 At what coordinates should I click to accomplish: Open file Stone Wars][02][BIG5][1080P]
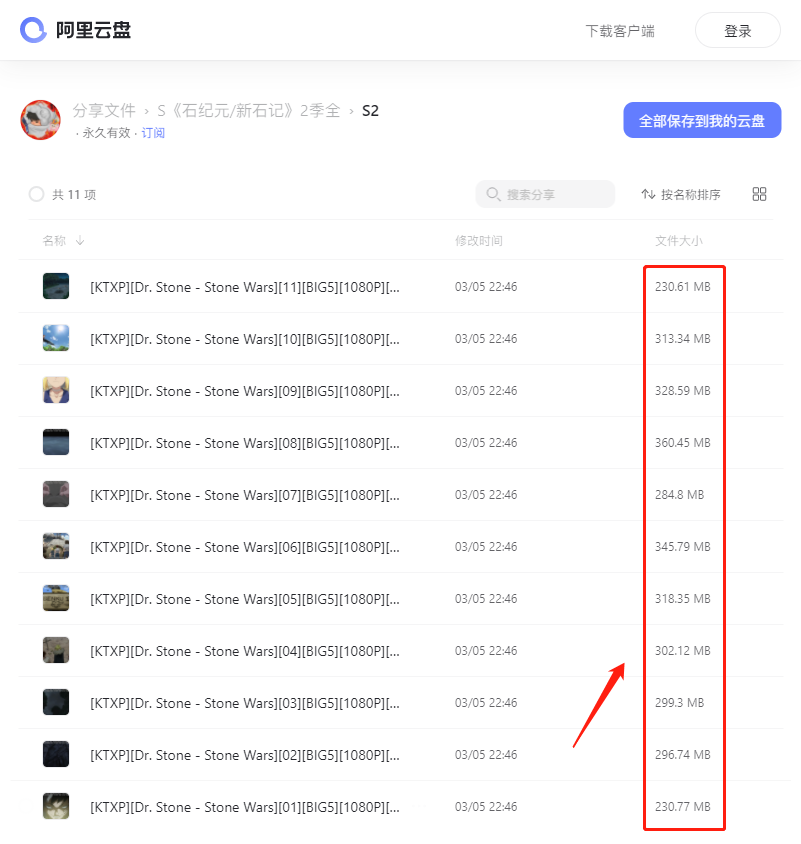[x=245, y=755]
